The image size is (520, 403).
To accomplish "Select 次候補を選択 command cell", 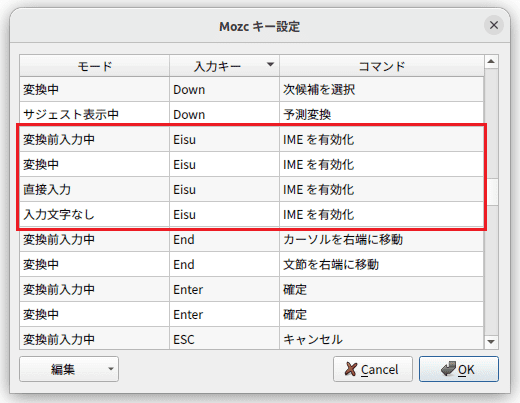I will click(381, 89).
